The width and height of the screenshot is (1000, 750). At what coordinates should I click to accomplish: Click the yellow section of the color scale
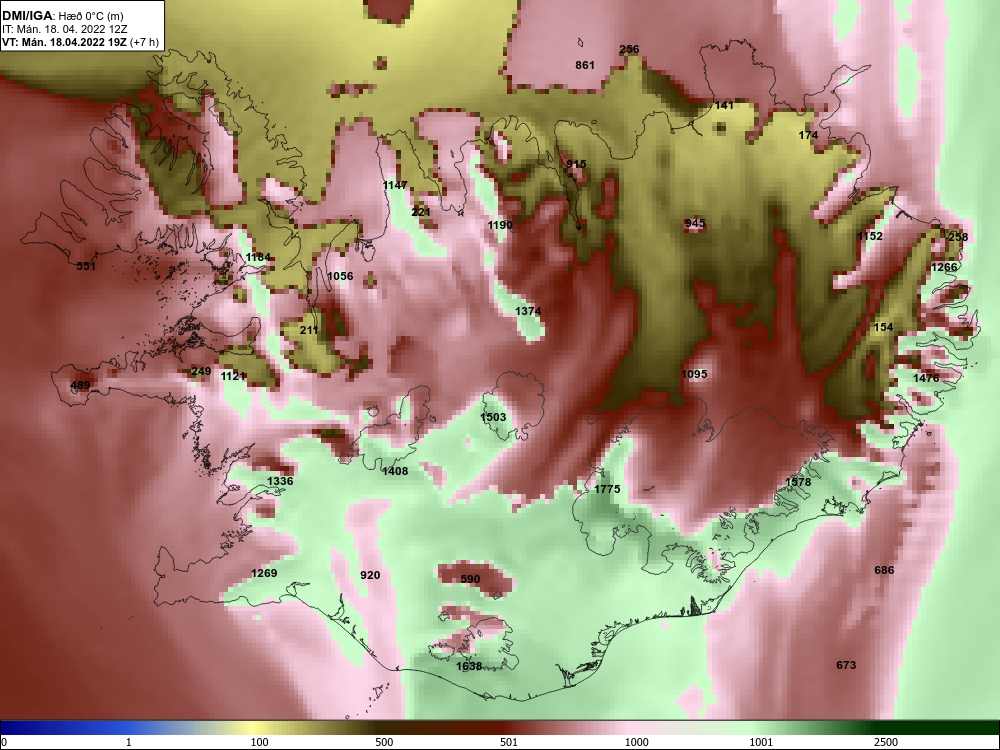click(255, 728)
